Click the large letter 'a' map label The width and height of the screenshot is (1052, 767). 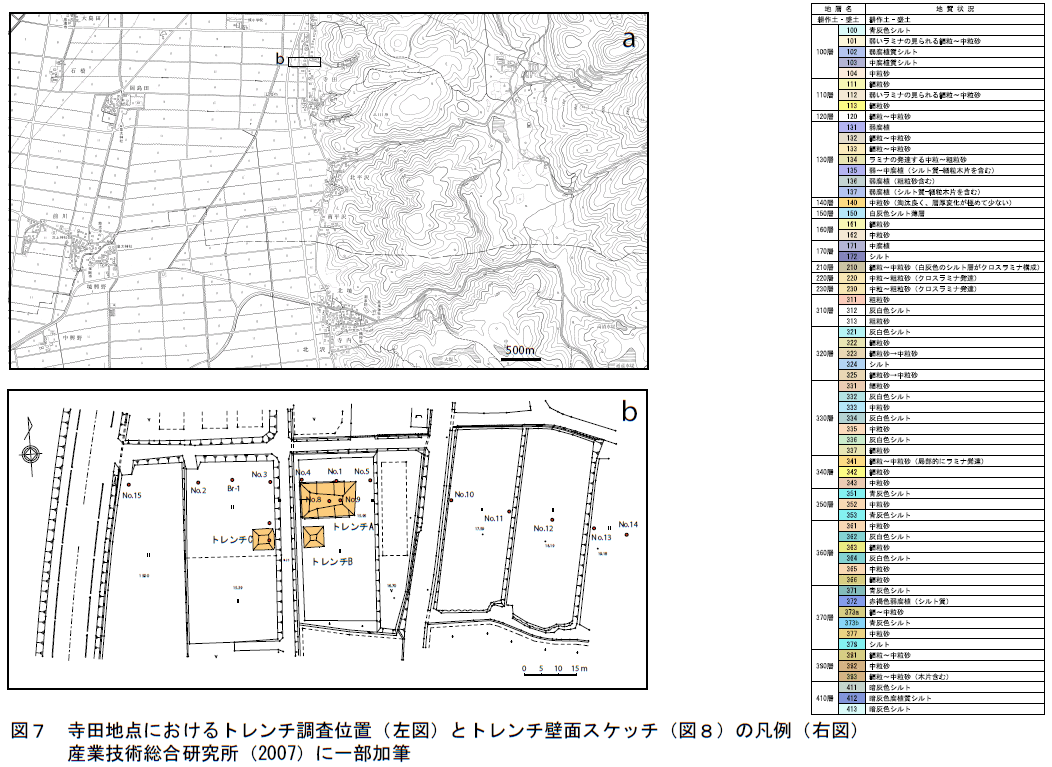(629, 40)
